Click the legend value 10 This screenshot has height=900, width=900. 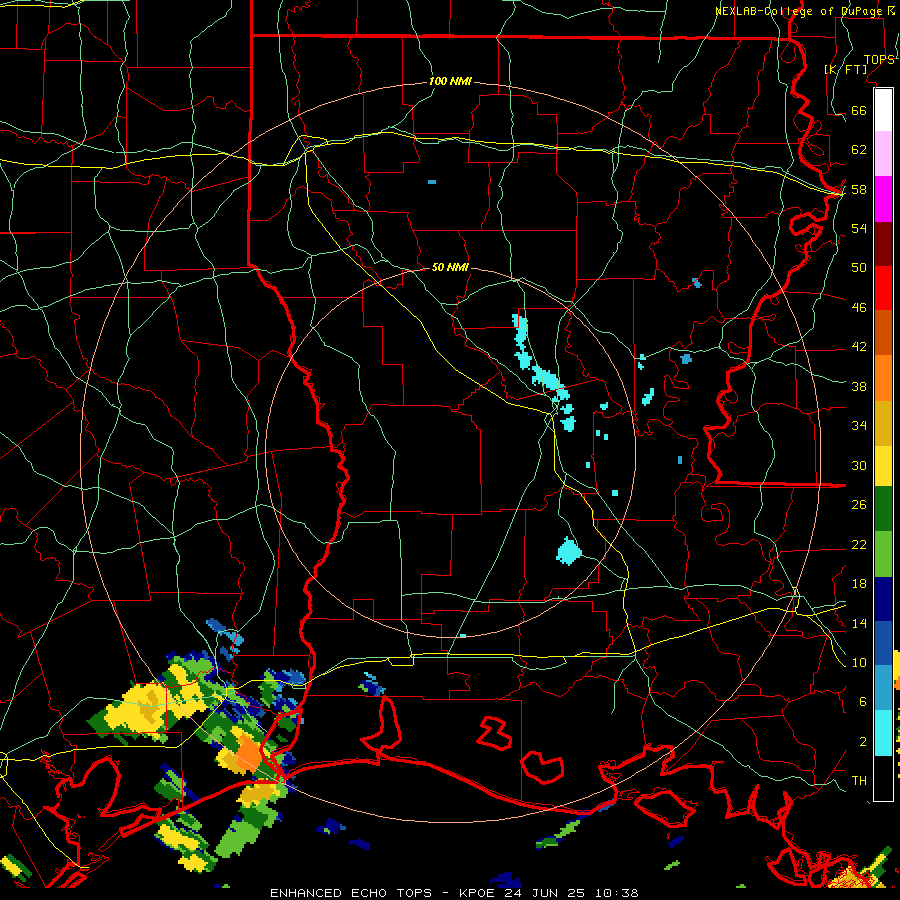(859, 663)
